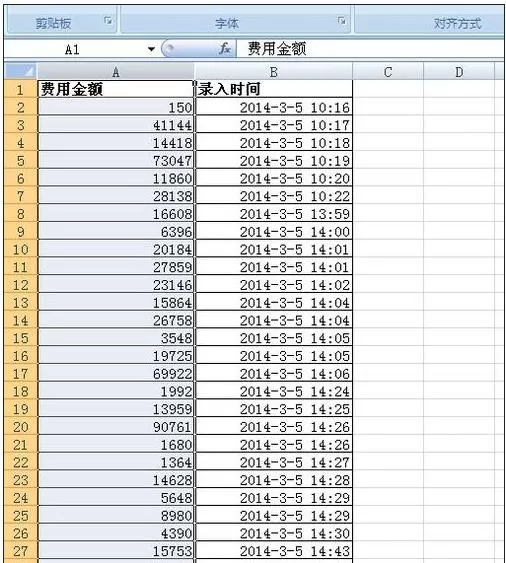
Task: Click the cell containing 4390
Action: click(116, 533)
